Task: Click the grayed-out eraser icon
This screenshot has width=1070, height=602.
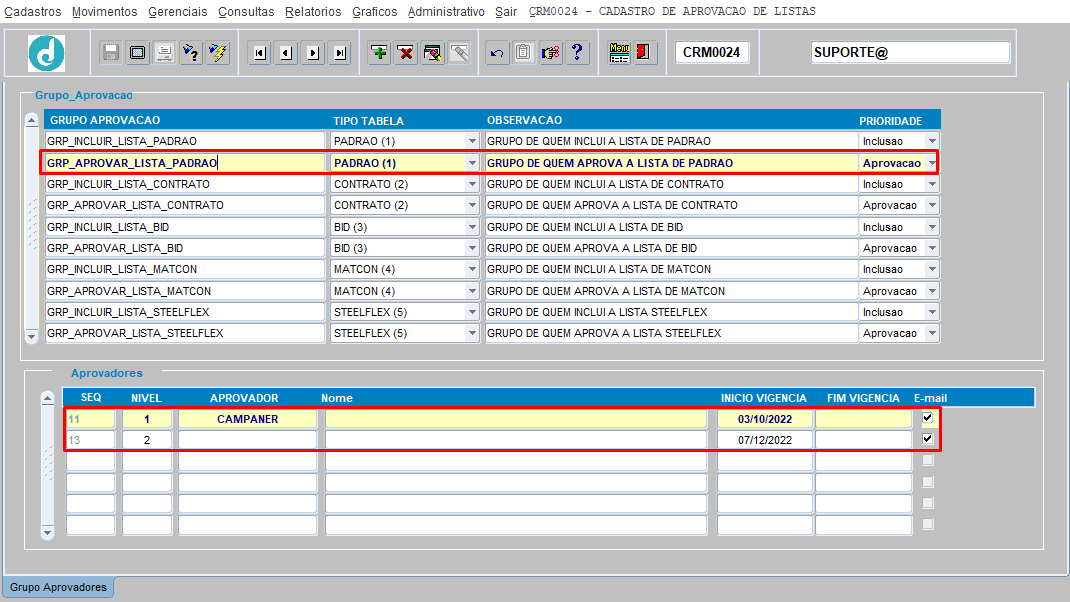Action: point(460,53)
